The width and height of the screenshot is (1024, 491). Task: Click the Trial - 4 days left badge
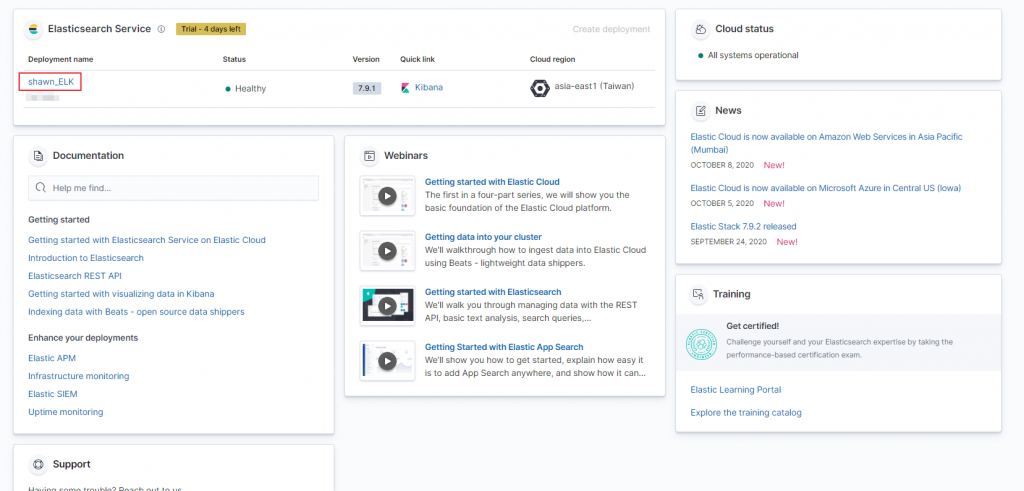pos(211,29)
